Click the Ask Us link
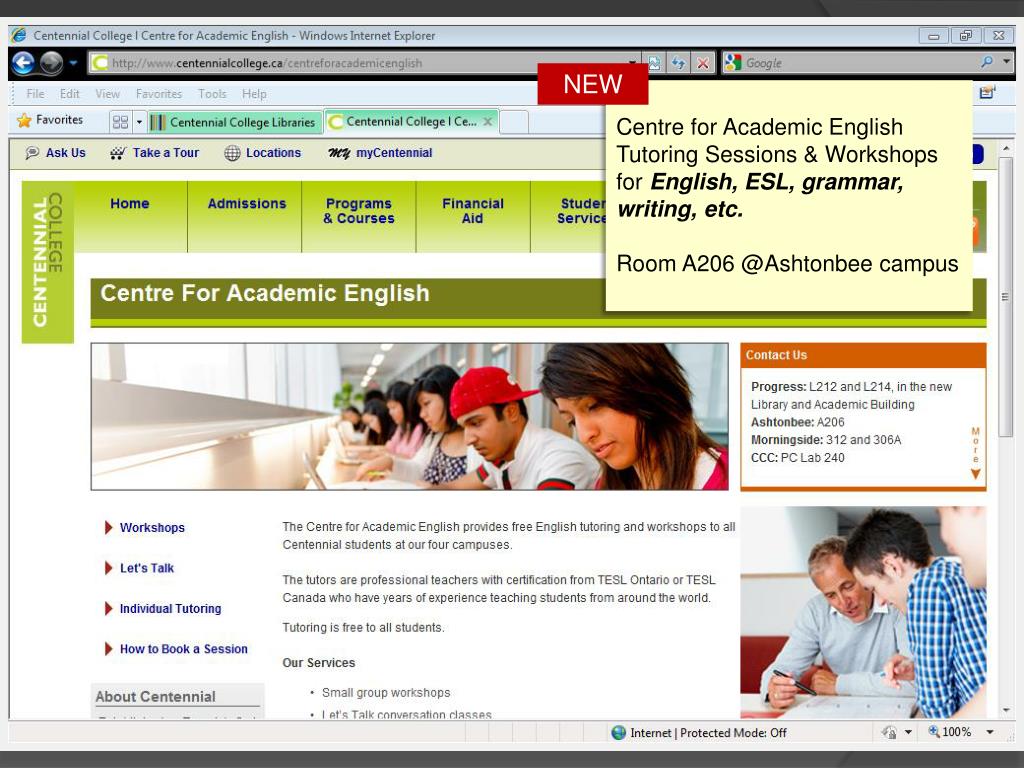 56,153
